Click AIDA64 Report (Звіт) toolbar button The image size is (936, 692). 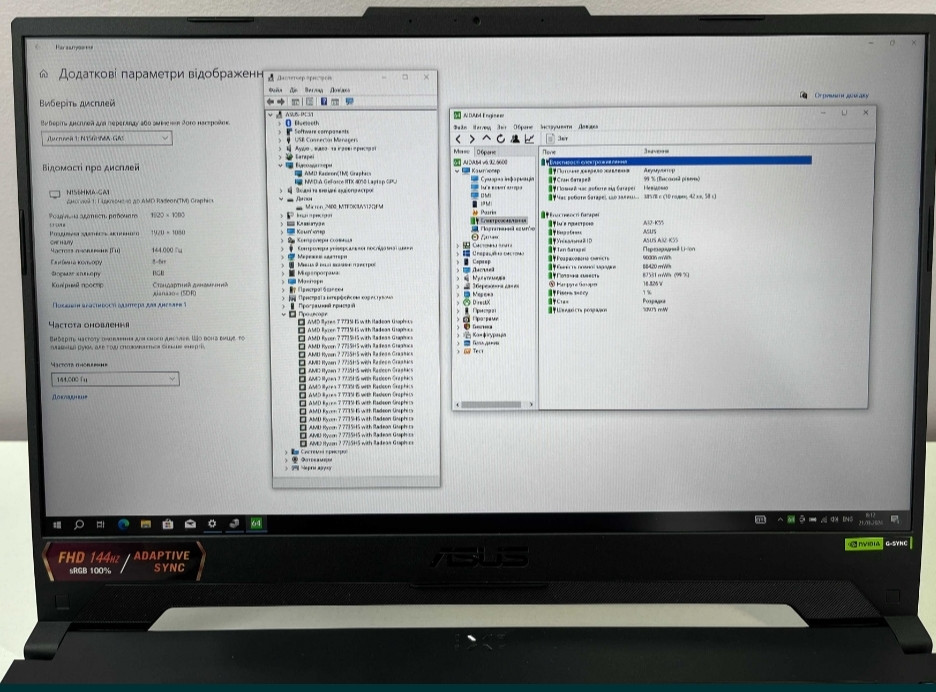556,139
